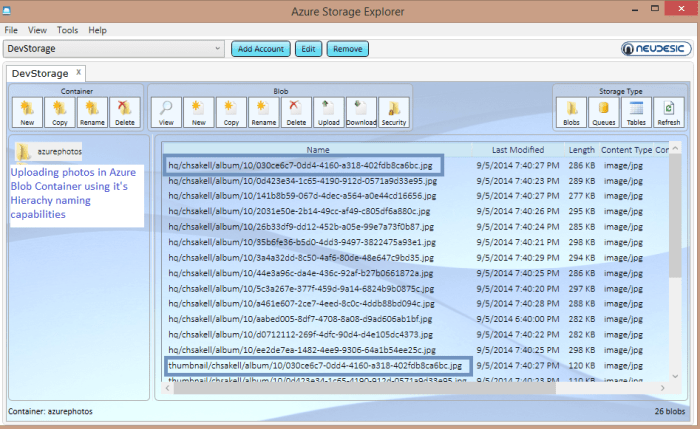Sort by Length column header

581,150
